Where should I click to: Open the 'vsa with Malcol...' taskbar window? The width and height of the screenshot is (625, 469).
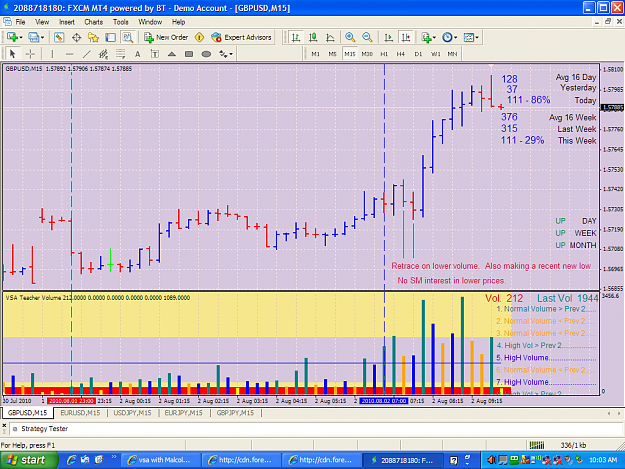point(160,460)
